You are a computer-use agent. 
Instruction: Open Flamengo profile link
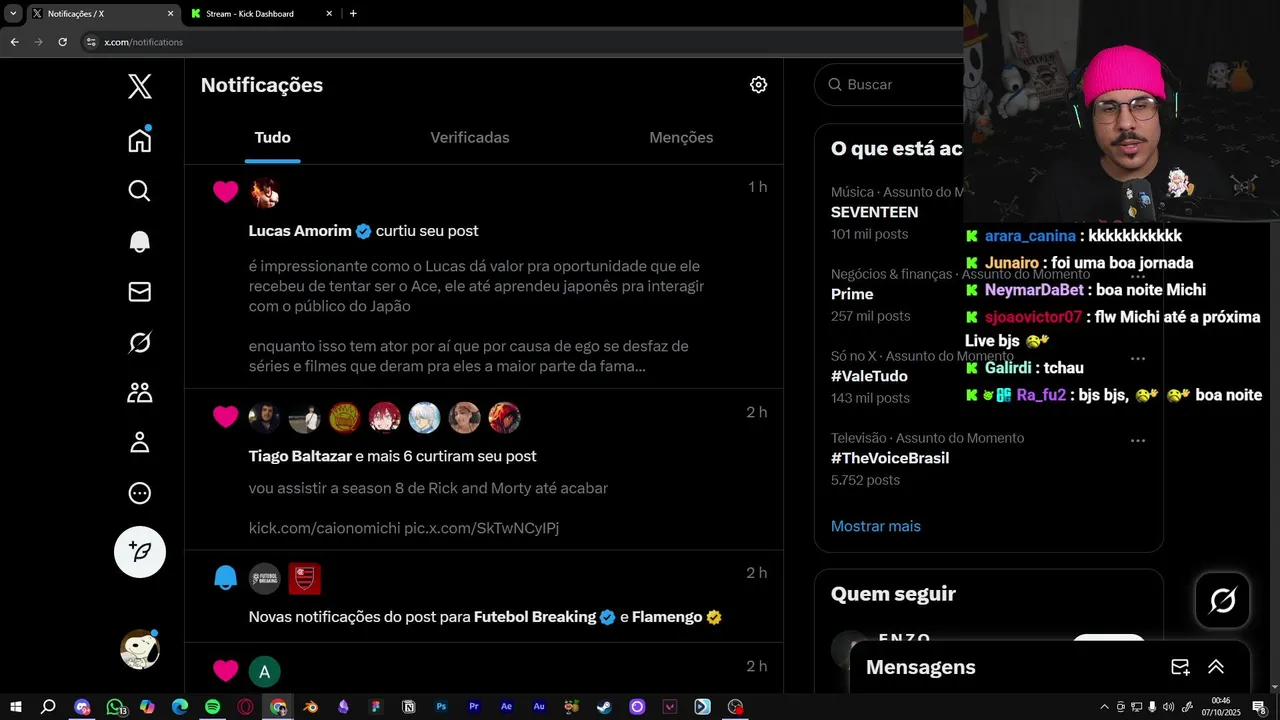[x=667, y=617]
